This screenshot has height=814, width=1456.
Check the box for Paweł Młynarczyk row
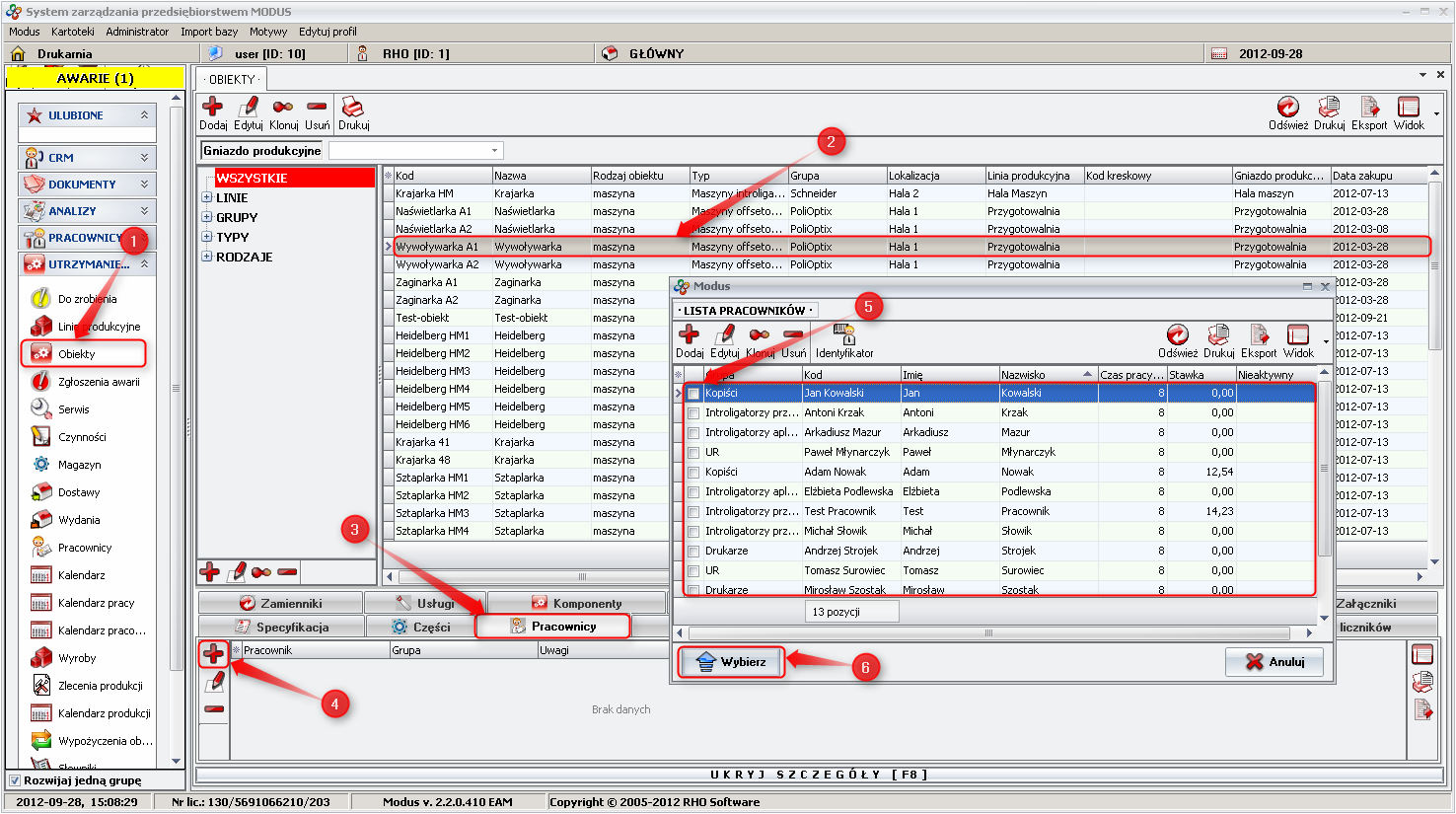(693, 453)
